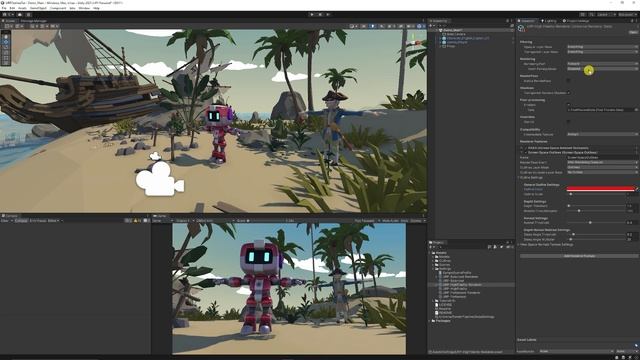Image resolution: width=640 pixels, height=360 pixels.
Task: Click the white camera gizmo in the Scene view
Action: [159, 178]
